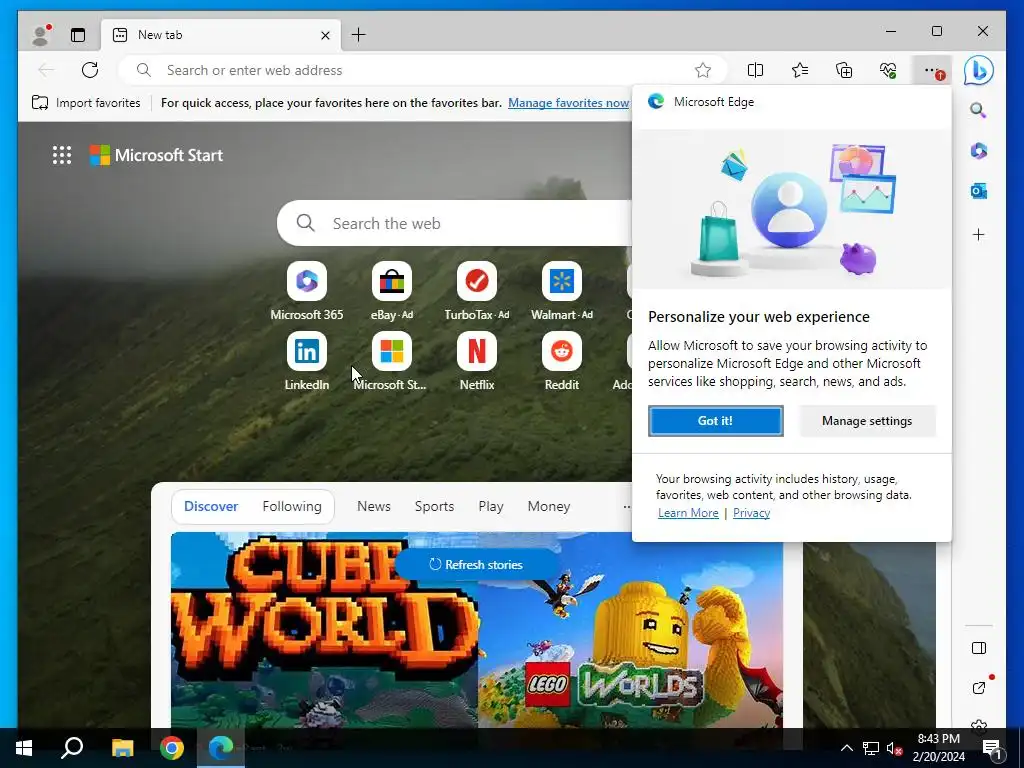The width and height of the screenshot is (1024, 768).
Task: Open the Sports feed tab
Action: (x=434, y=506)
